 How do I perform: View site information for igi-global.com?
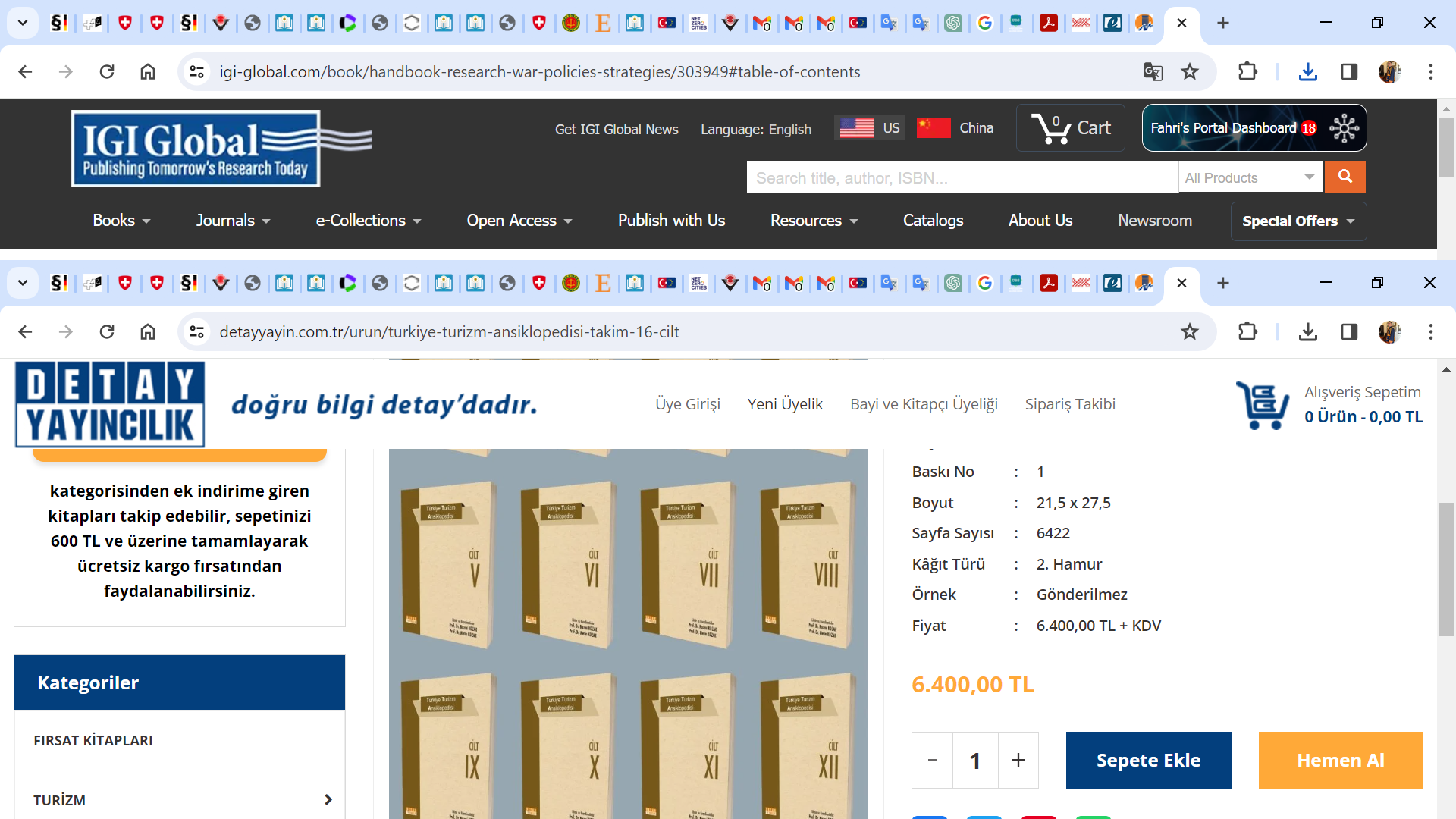(197, 71)
